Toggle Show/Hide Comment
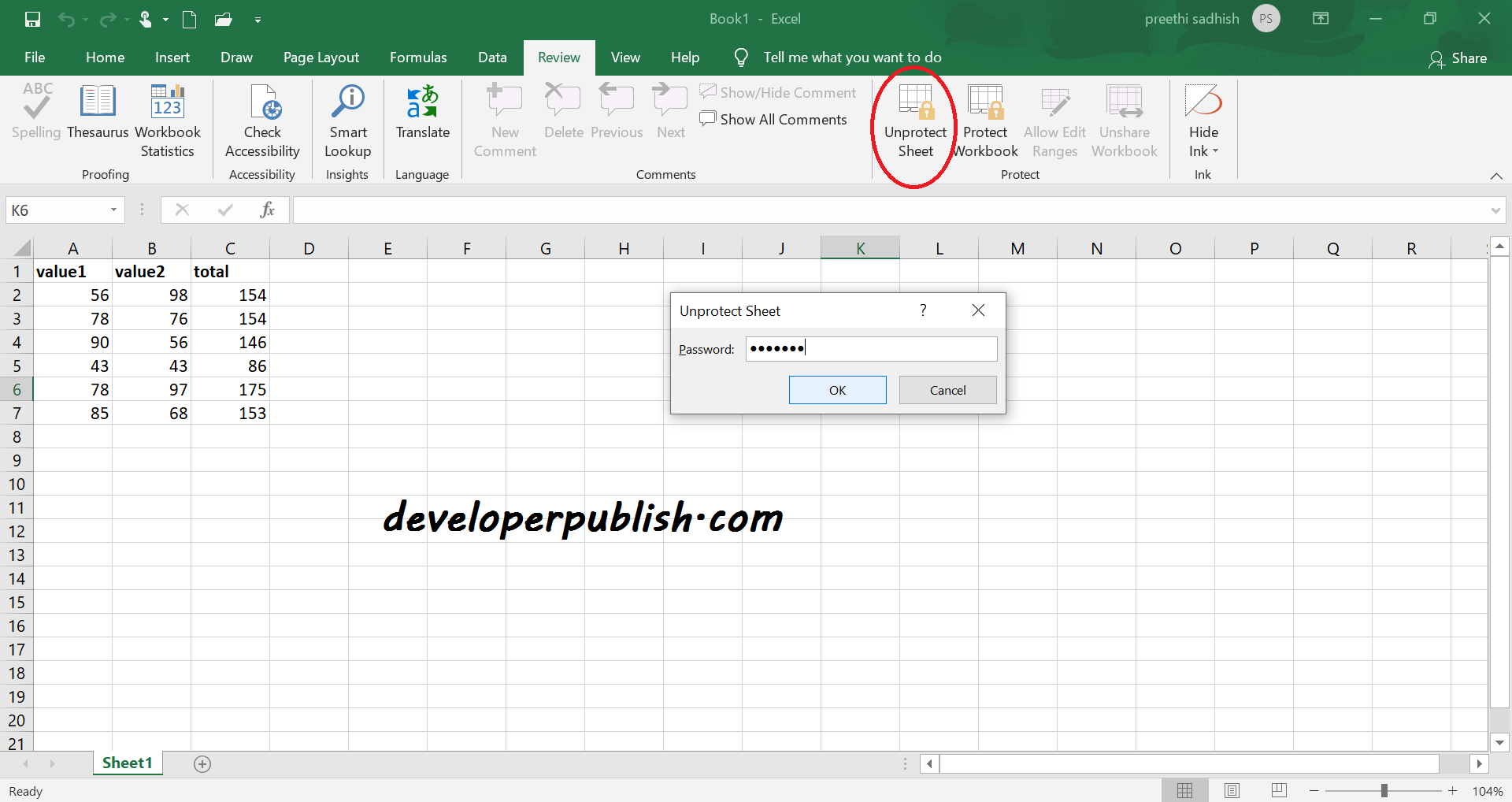 pos(778,92)
